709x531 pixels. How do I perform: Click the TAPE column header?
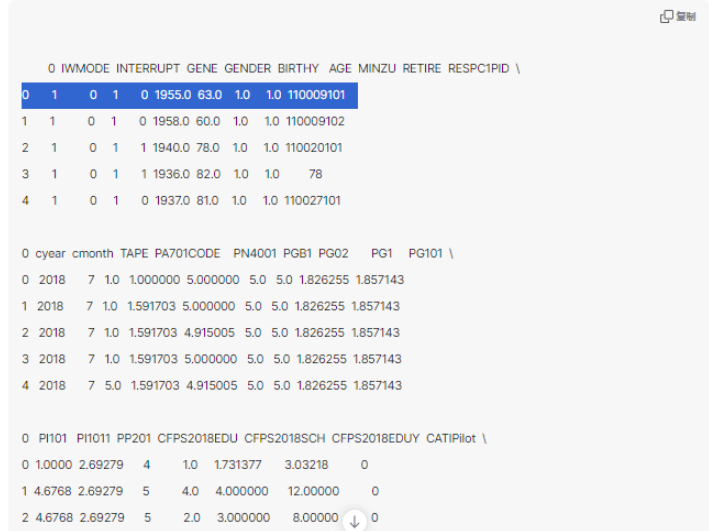134,253
